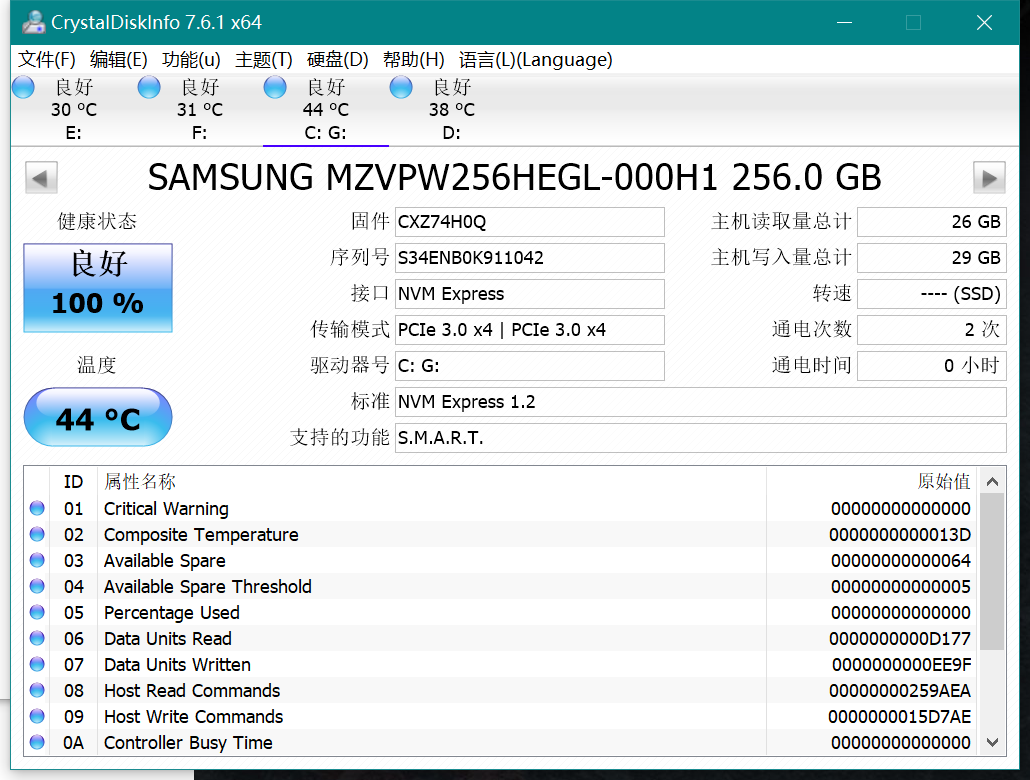Select the Critical Warning attribute name
This screenshot has height=780, width=1030.
(x=166, y=509)
